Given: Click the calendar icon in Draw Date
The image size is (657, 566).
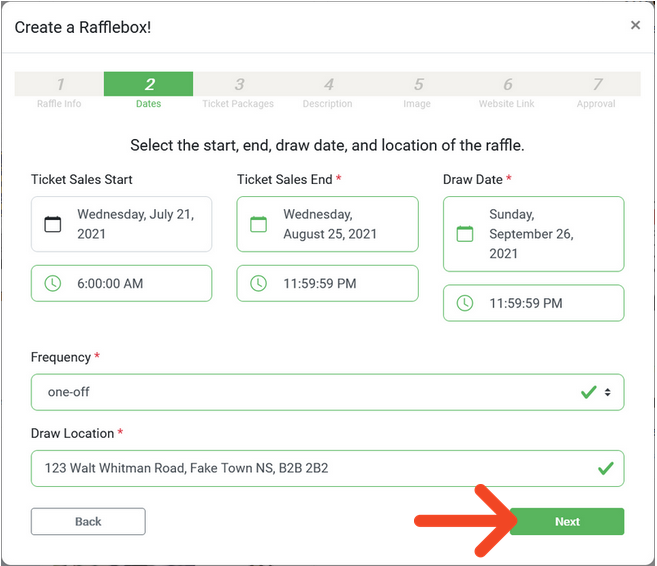Looking at the screenshot, I should (465, 234).
